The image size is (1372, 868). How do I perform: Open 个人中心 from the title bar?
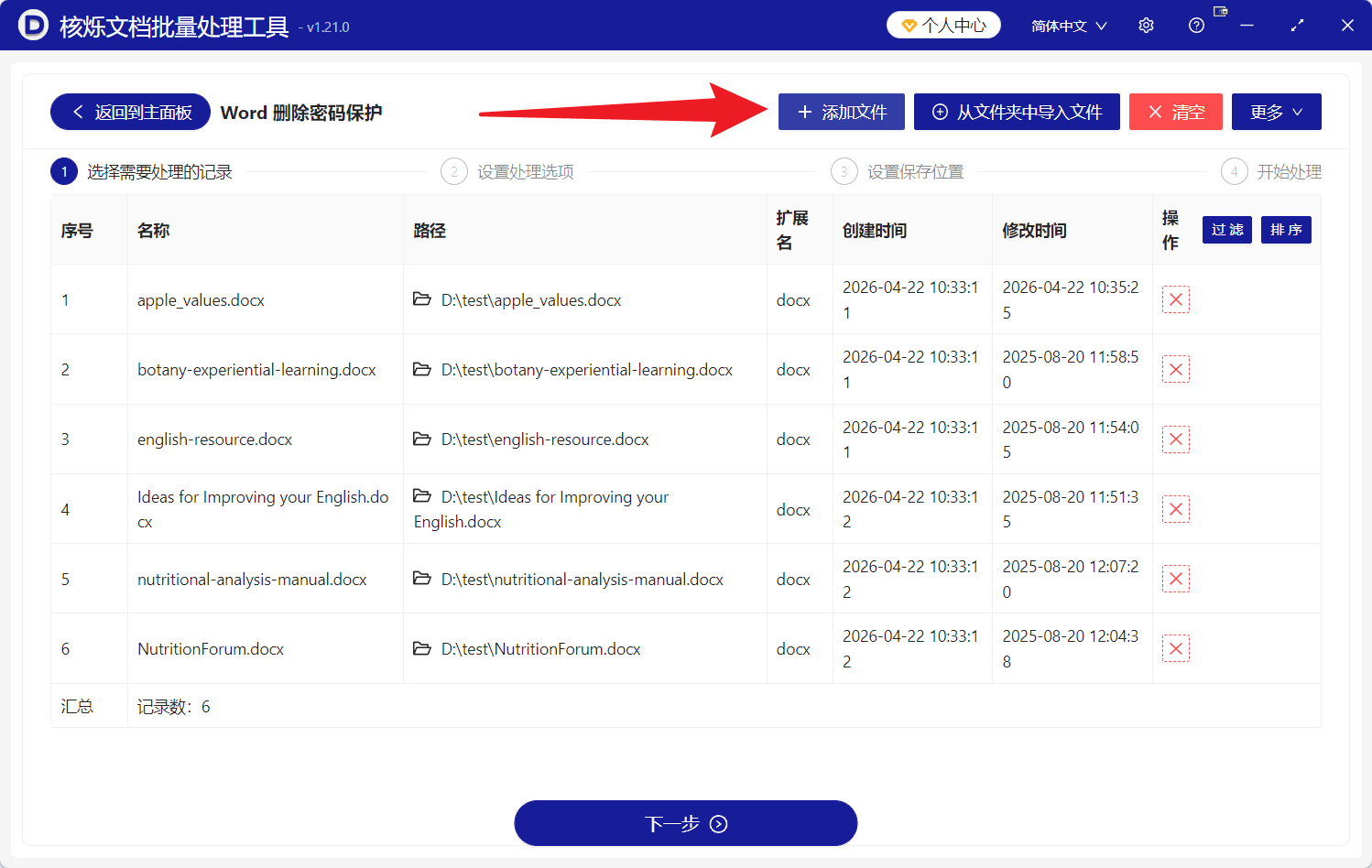943,25
